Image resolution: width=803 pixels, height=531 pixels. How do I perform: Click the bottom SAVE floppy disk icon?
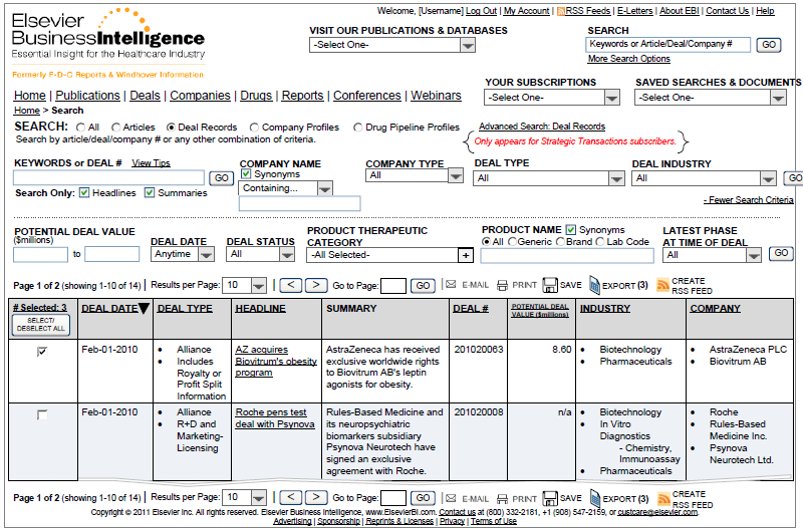[550, 498]
